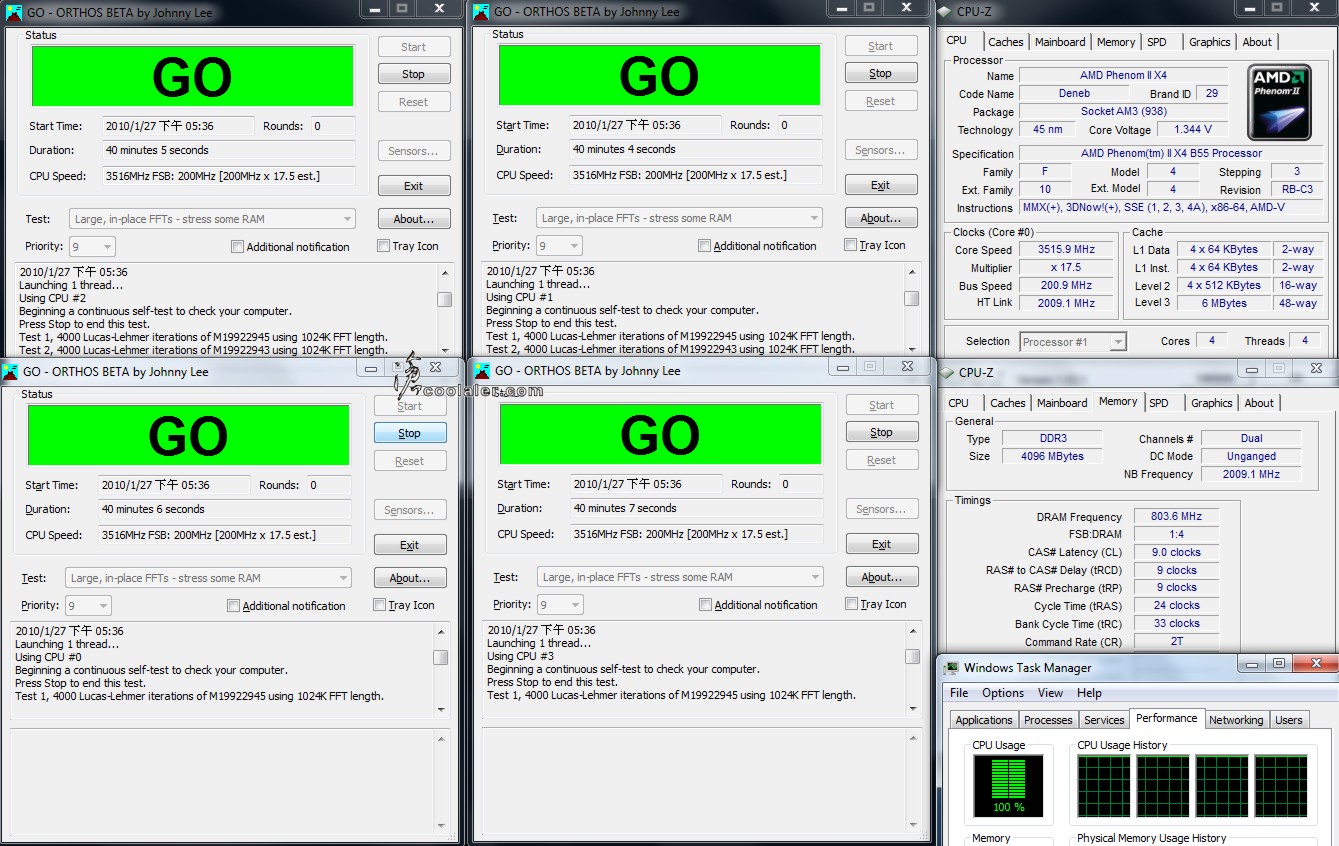Open Mainboard tab in the CPU-Z Processor info window

(x=1060, y=42)
